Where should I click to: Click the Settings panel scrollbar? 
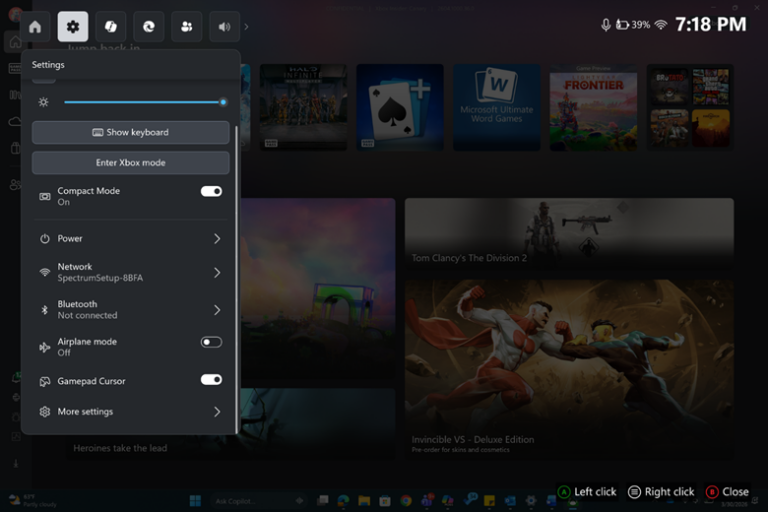coord(237,279)
